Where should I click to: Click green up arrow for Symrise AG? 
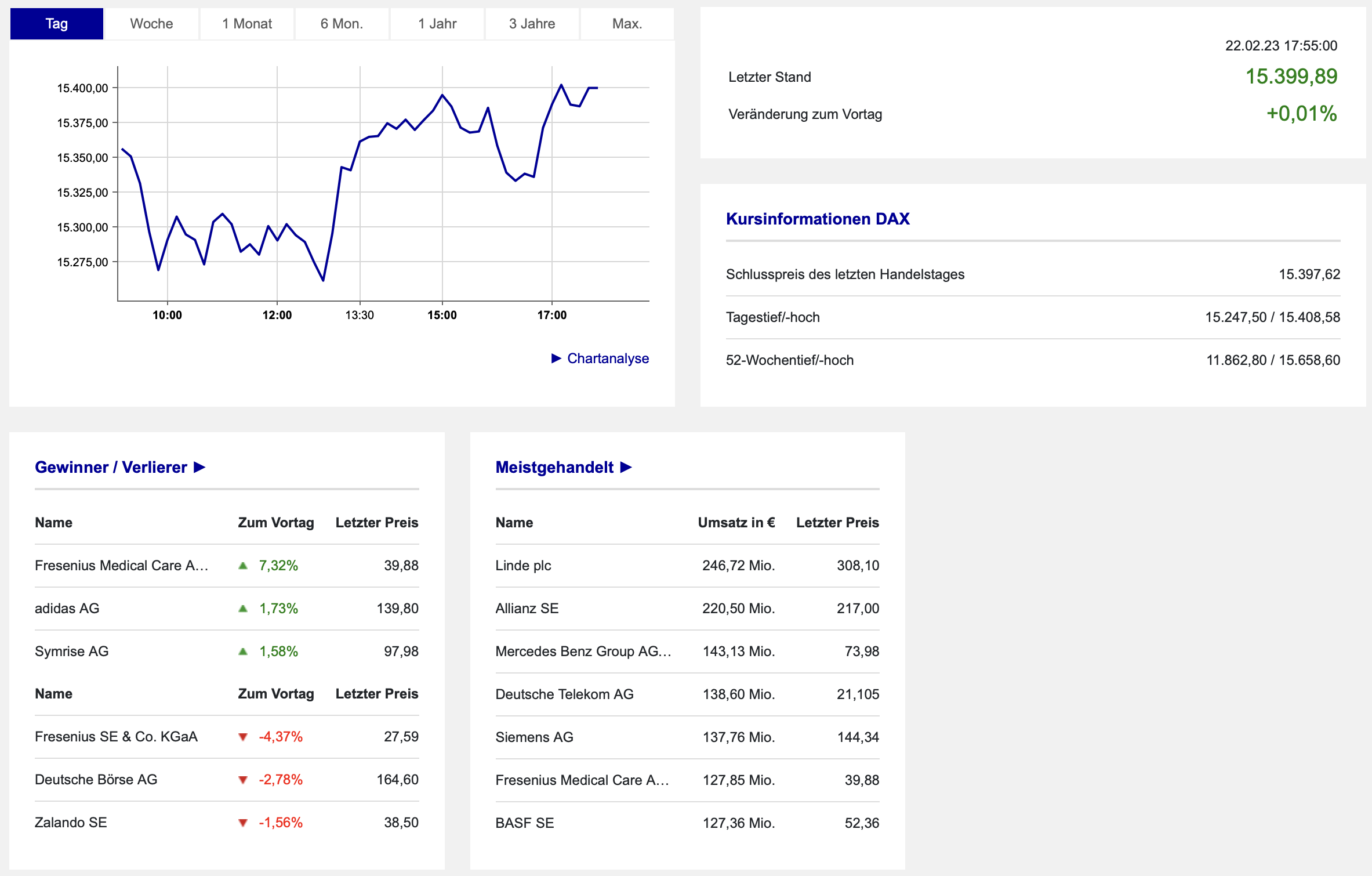click(x=243, y=651)
